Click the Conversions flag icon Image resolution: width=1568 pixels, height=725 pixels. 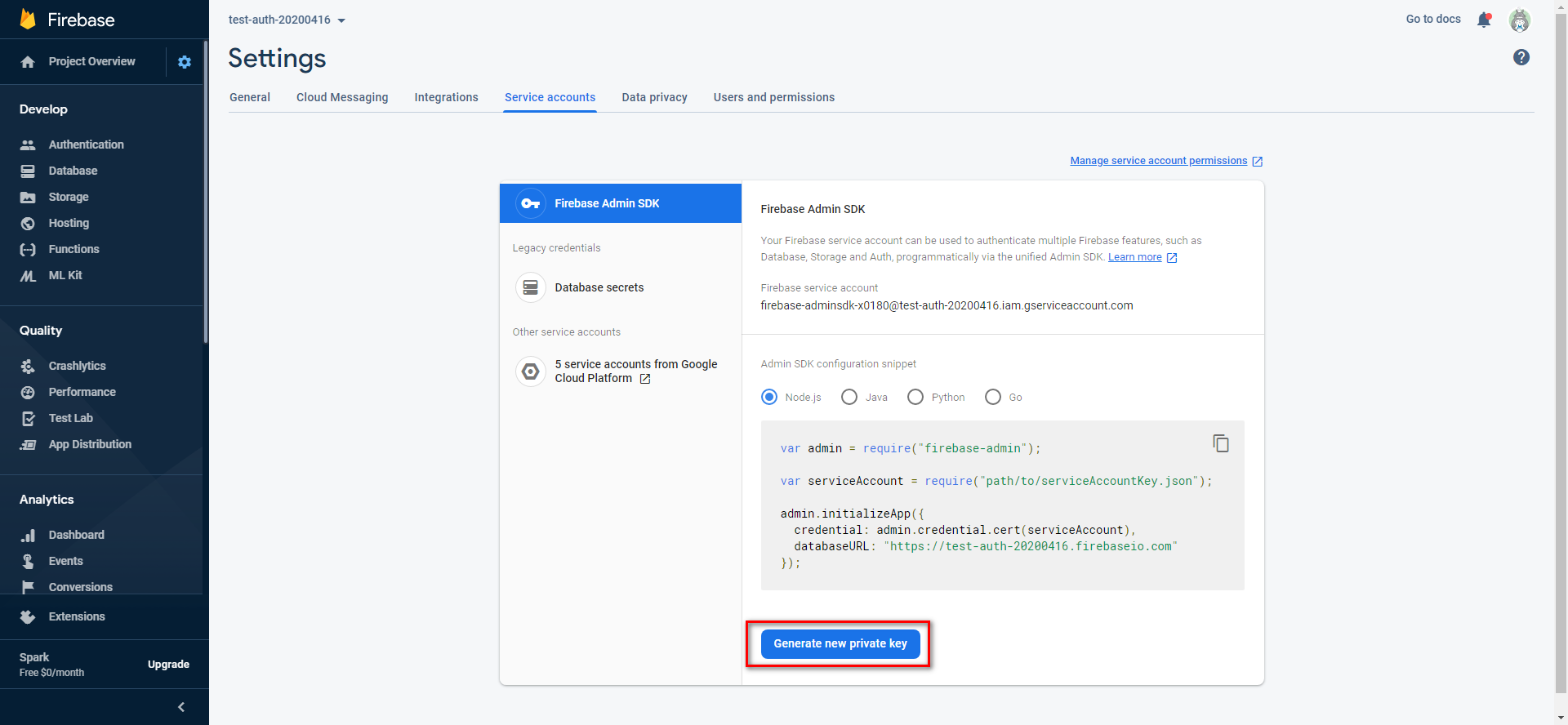coord(28,587)
